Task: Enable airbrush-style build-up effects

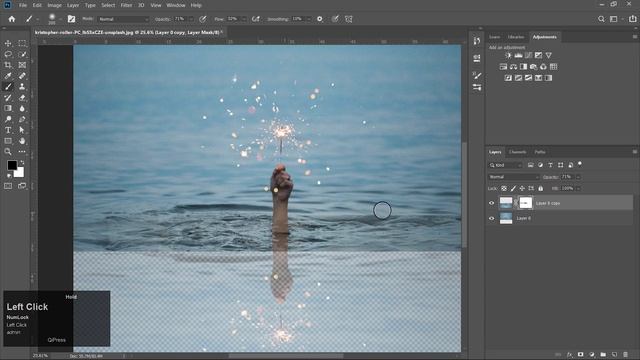Action: click(x=256, y=19)
